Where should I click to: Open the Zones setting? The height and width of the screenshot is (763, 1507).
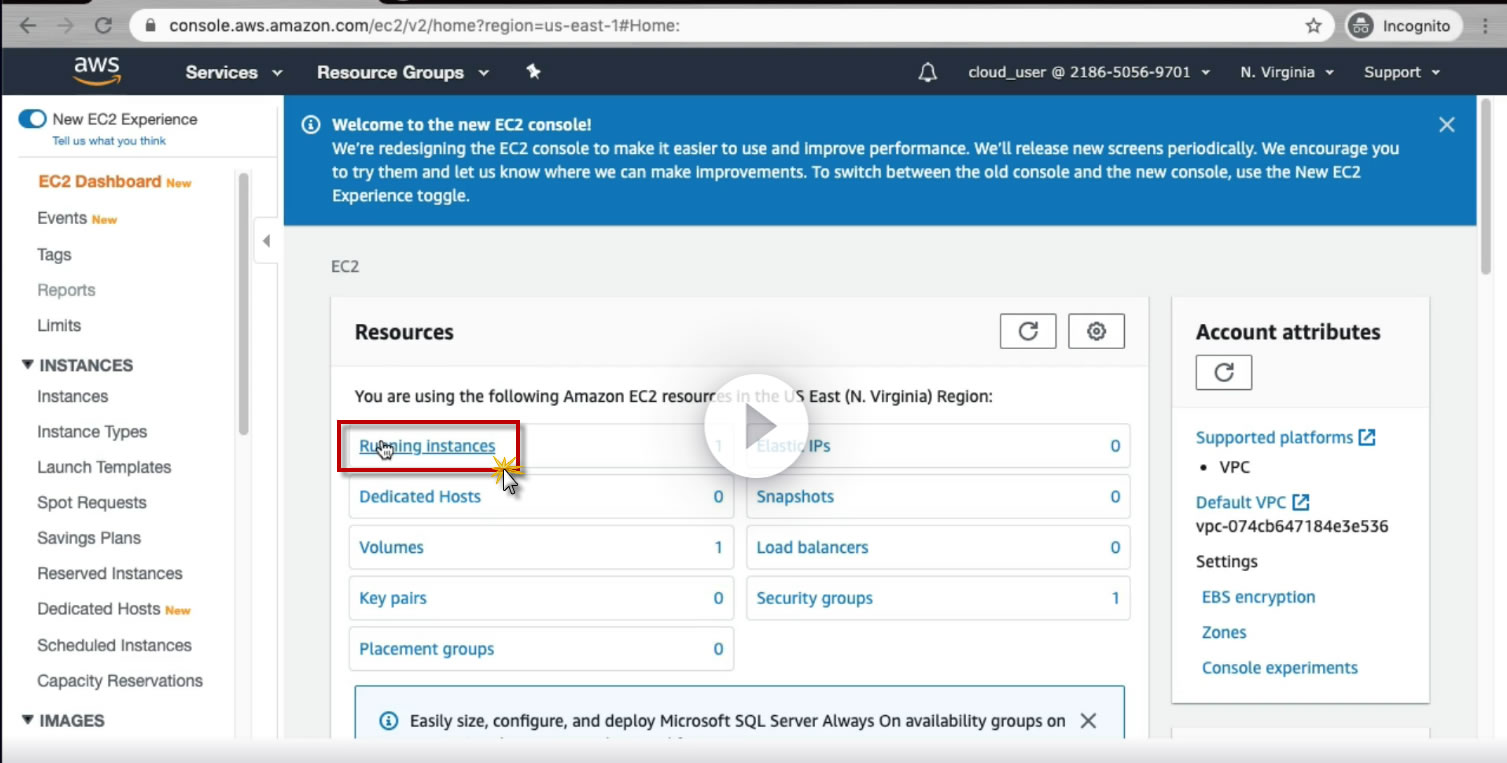click(1224, 632)
